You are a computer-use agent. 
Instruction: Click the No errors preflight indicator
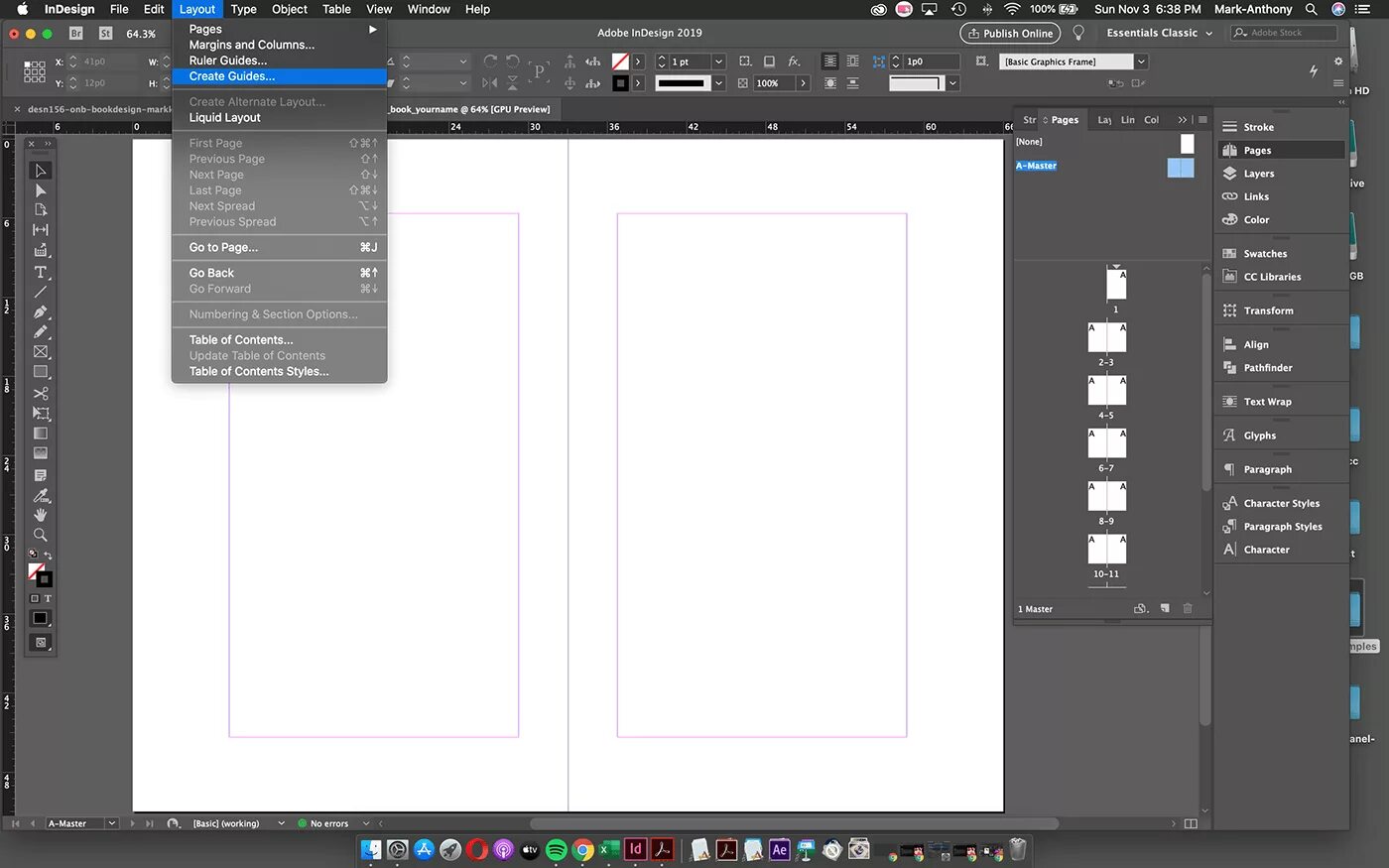323,823
